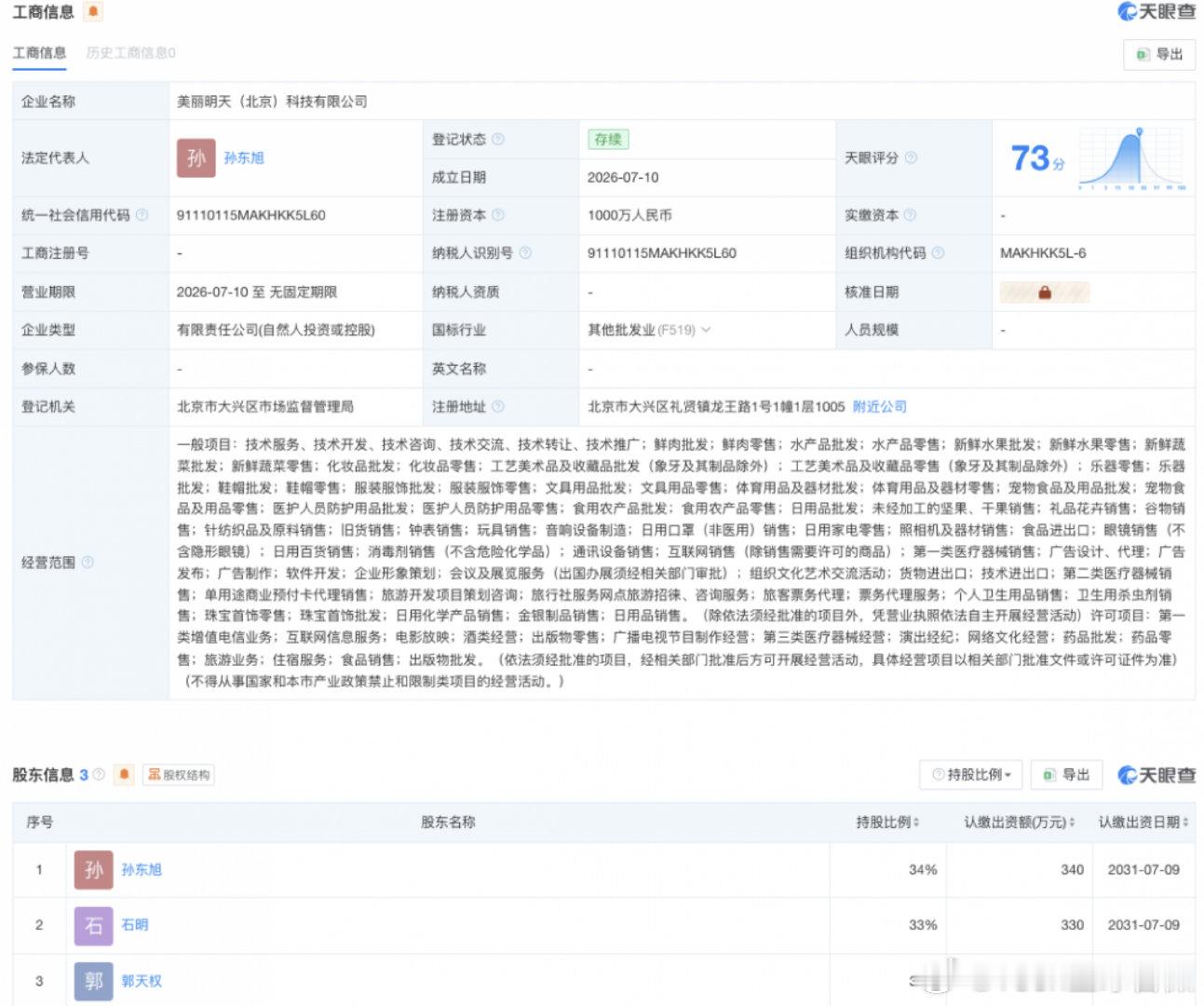
Task: Click 导出 button in shareholder section
Action: point(1066,774)
